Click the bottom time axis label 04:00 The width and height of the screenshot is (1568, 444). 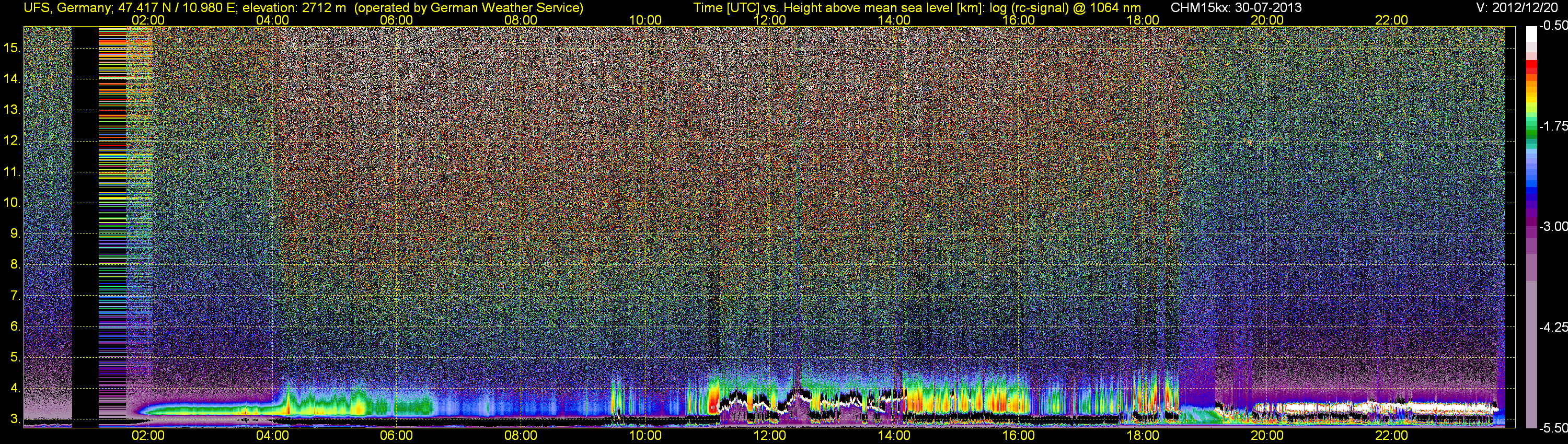coord(272,436)
